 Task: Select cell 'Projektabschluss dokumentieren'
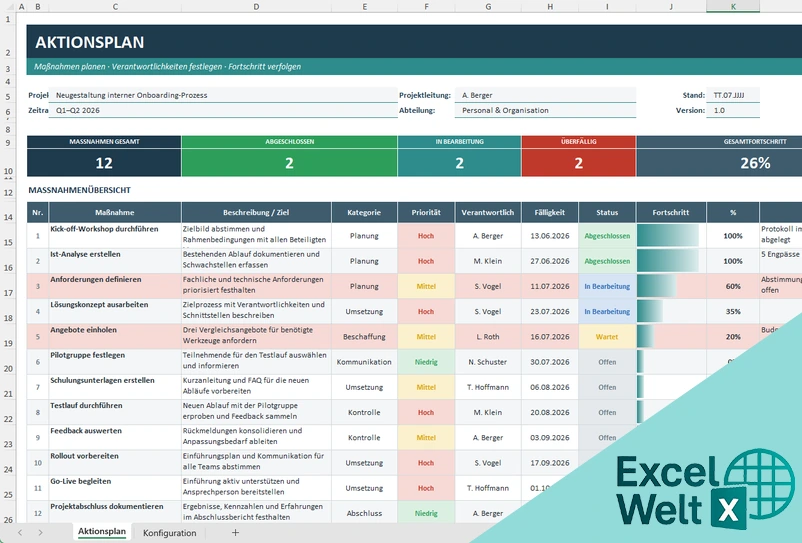click(115, 513)
